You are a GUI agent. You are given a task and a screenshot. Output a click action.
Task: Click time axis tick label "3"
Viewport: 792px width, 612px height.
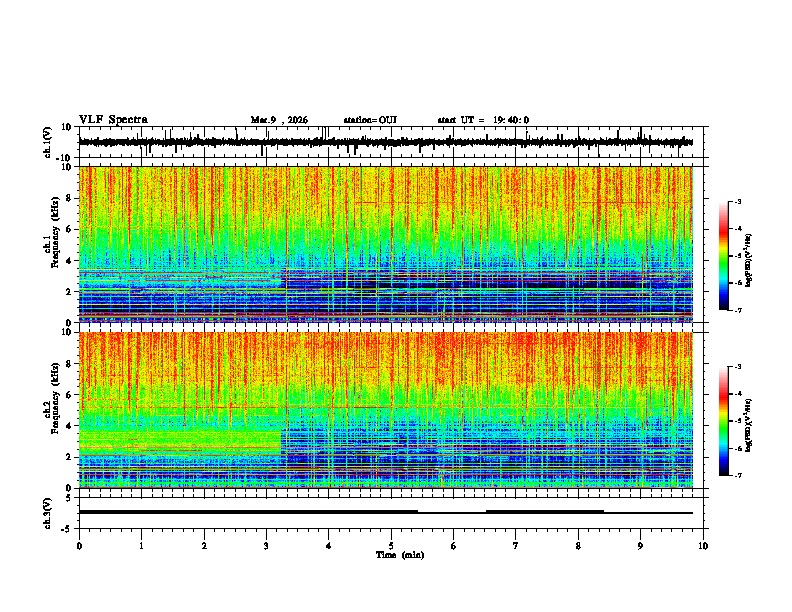point(266,546)
